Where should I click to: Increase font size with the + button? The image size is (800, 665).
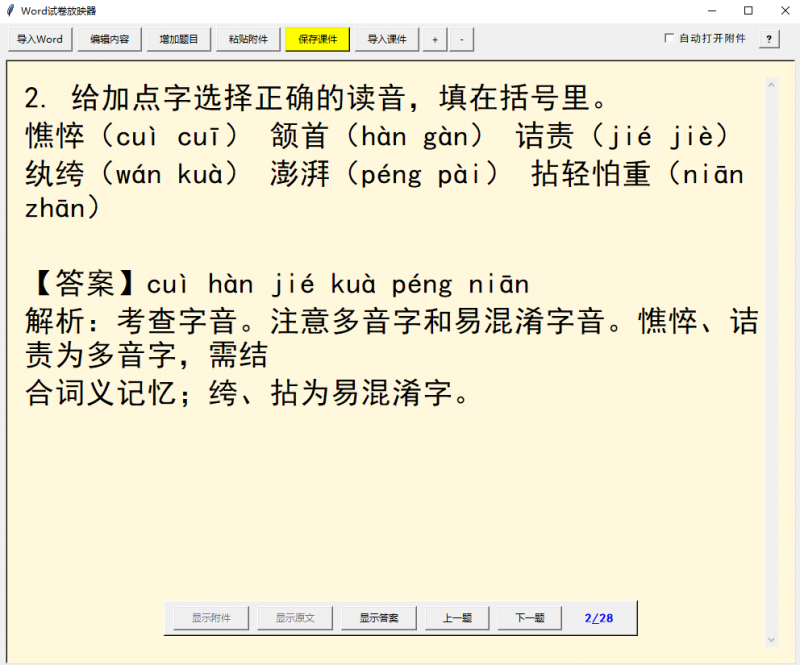coord(434,39)
